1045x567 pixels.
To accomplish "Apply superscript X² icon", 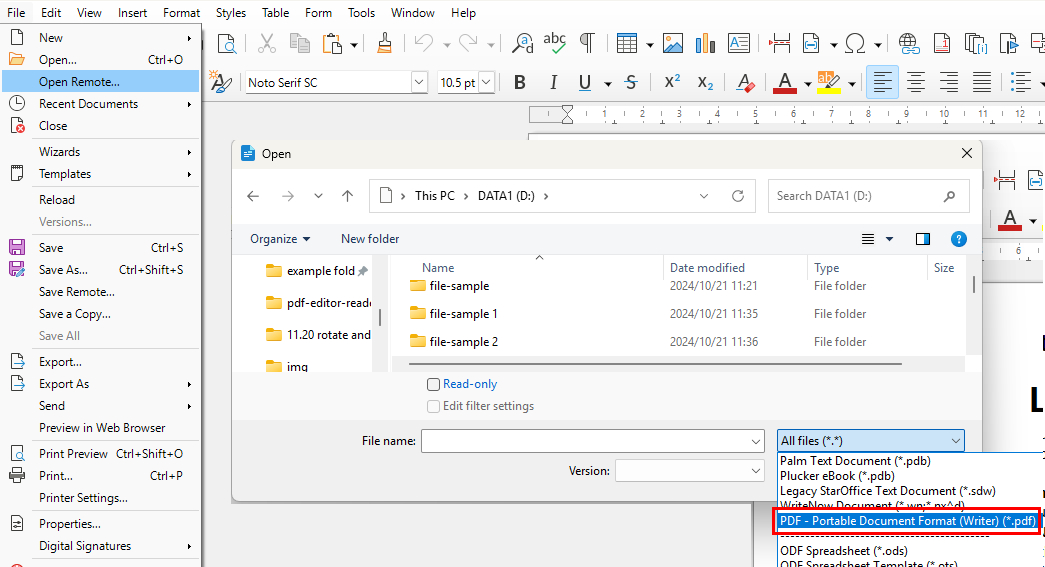I will [672, 81].
